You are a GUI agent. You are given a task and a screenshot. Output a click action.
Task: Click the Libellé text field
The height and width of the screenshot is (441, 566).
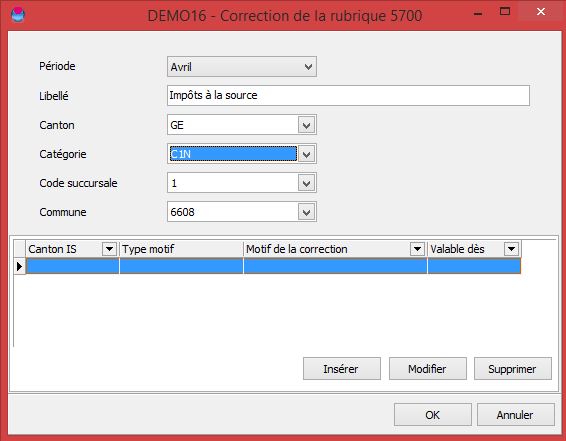pos(348,96)
